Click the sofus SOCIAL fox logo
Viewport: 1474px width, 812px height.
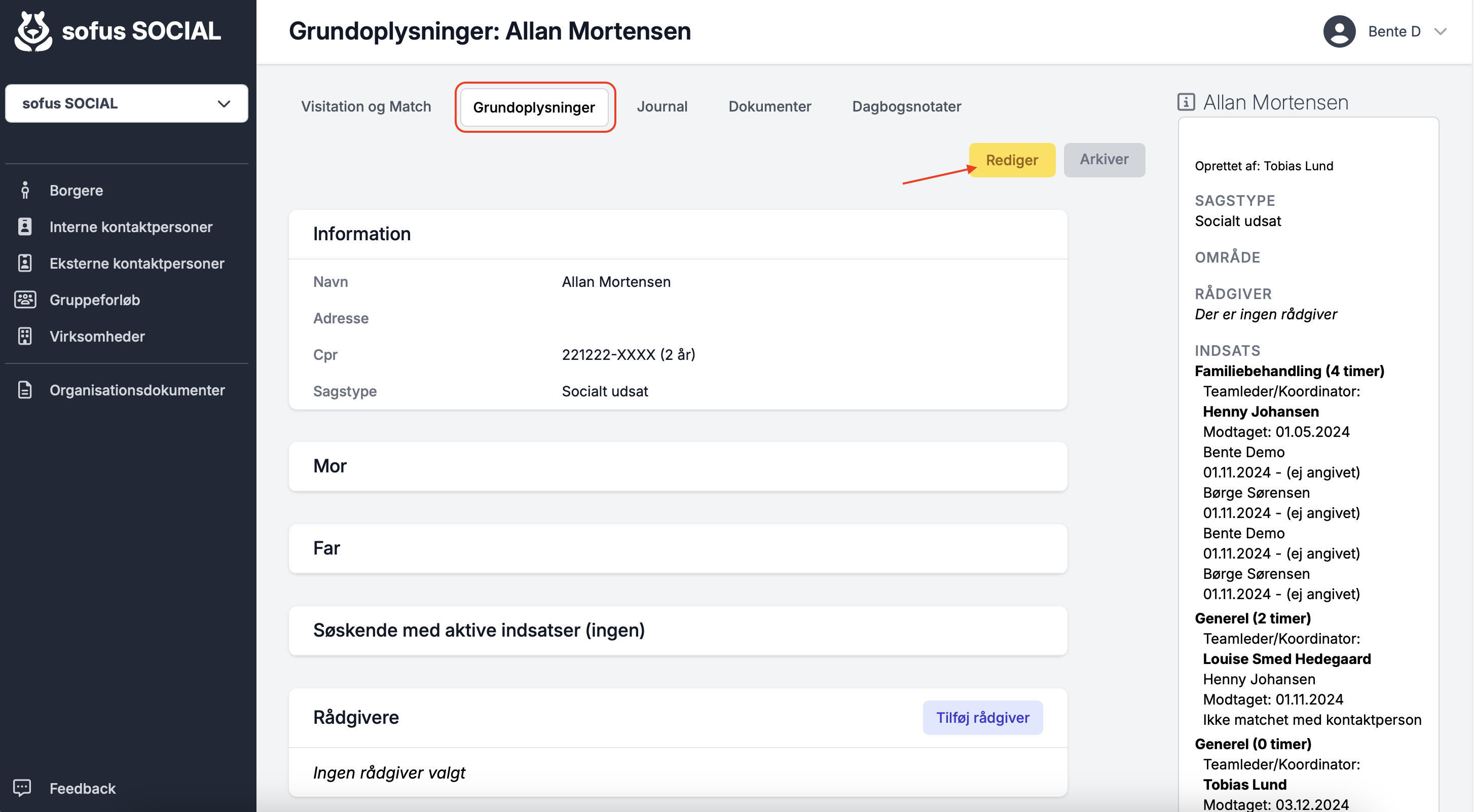(x=33, y=31)
